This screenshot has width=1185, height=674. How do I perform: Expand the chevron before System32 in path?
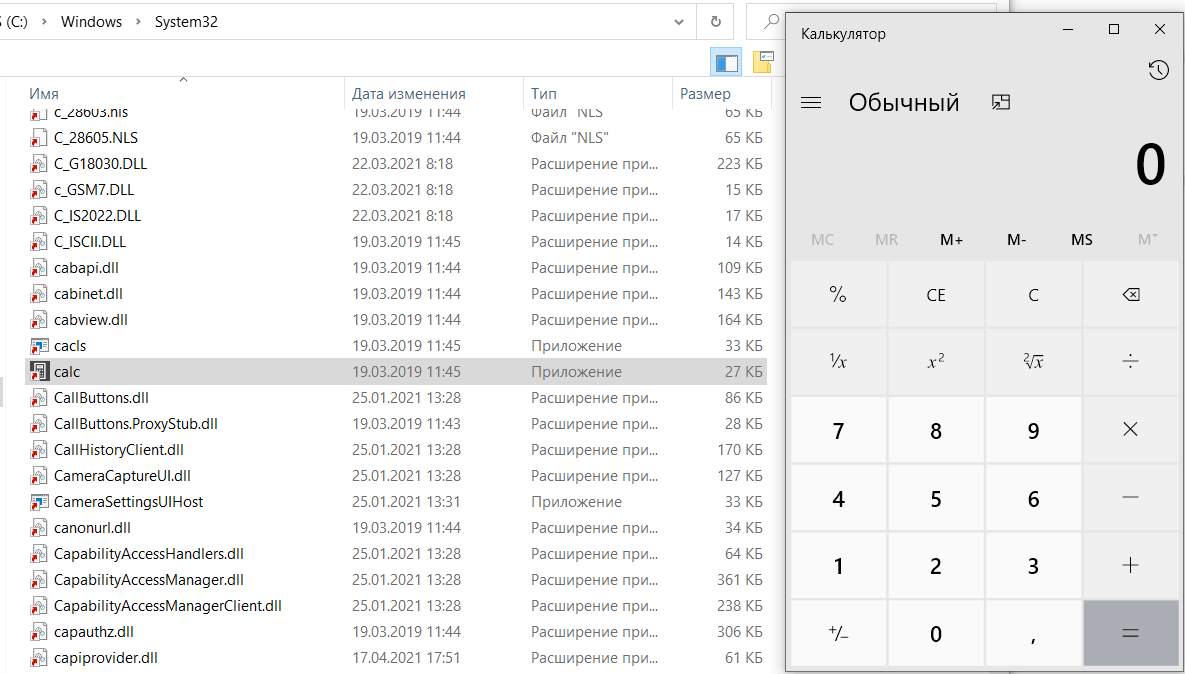point(138,21)
